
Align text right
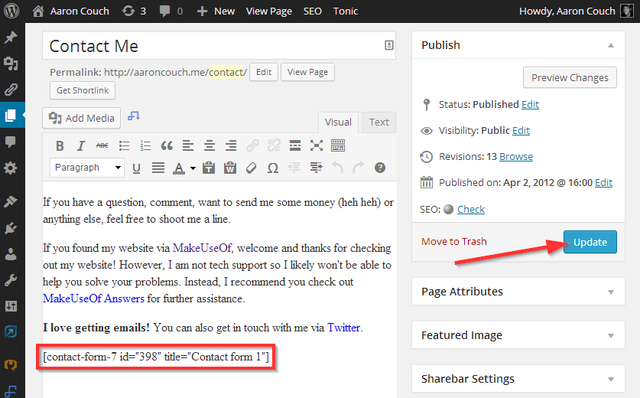point(231,146)
